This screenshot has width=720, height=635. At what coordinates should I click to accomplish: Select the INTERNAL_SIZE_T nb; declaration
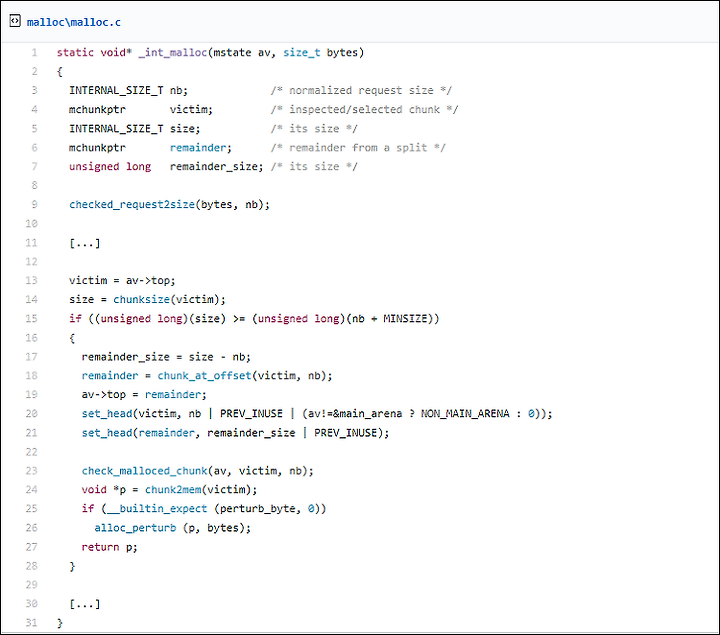click(x=129, y=90)
